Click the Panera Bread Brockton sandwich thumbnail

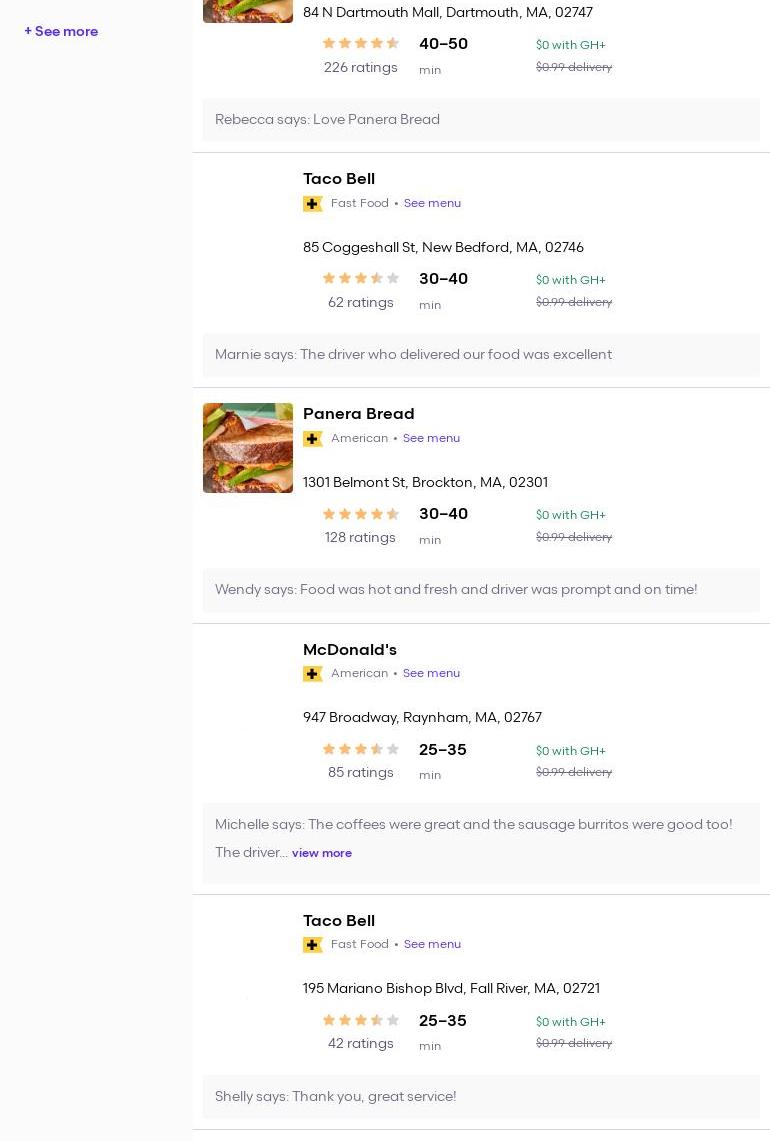(248, 448)
